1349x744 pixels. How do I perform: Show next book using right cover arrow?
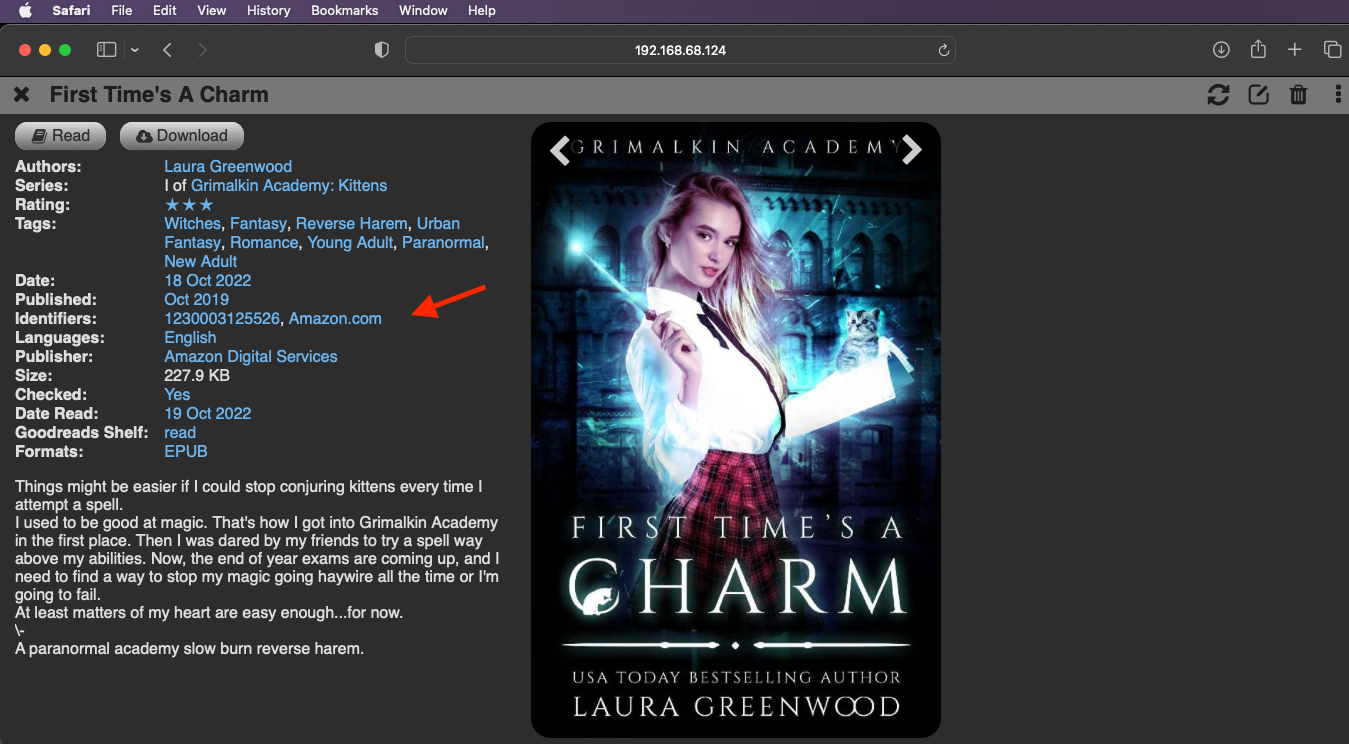[912, 150]
